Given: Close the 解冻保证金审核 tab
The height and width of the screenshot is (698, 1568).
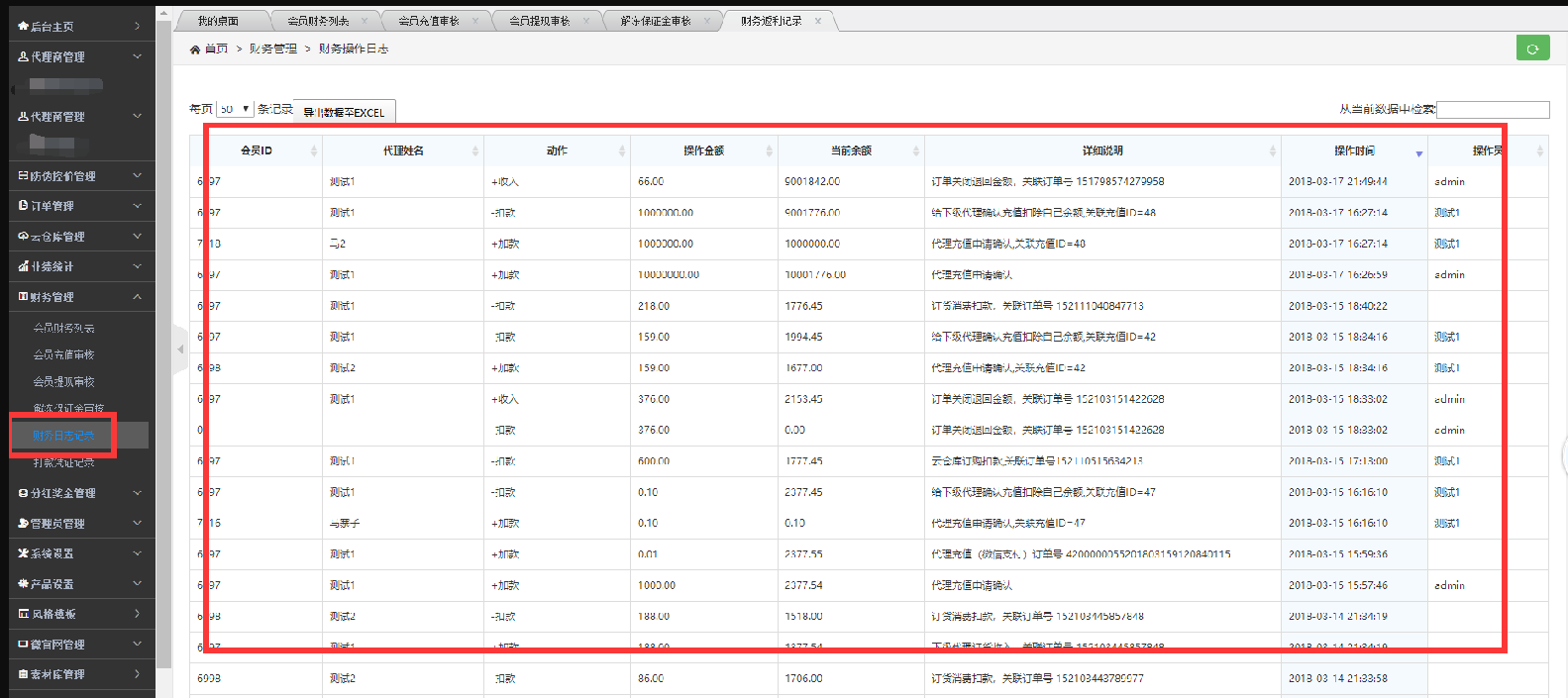Looking at the screenshot, I should point(707,21).
